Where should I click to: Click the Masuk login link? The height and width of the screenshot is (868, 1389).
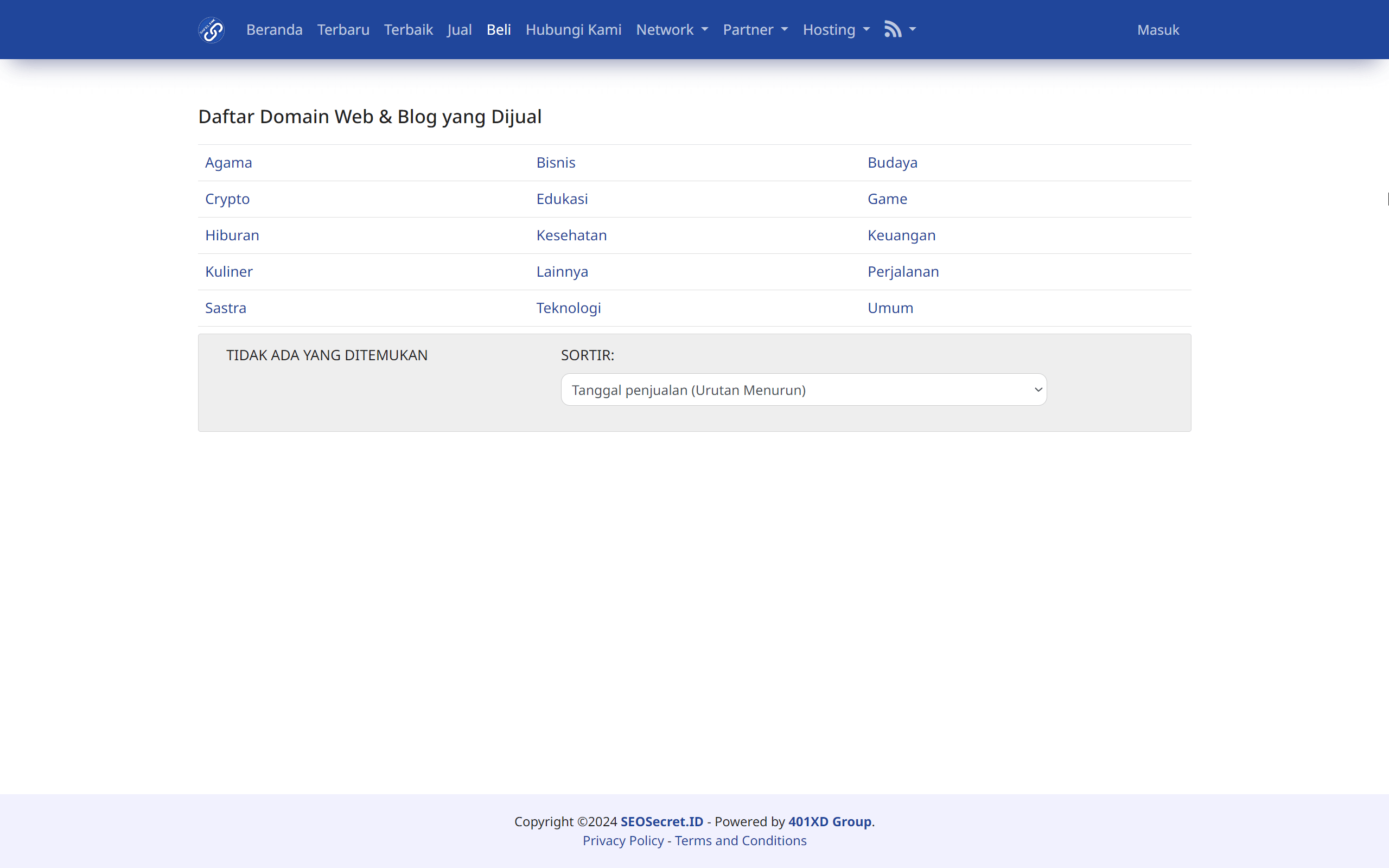[1158, 29]
